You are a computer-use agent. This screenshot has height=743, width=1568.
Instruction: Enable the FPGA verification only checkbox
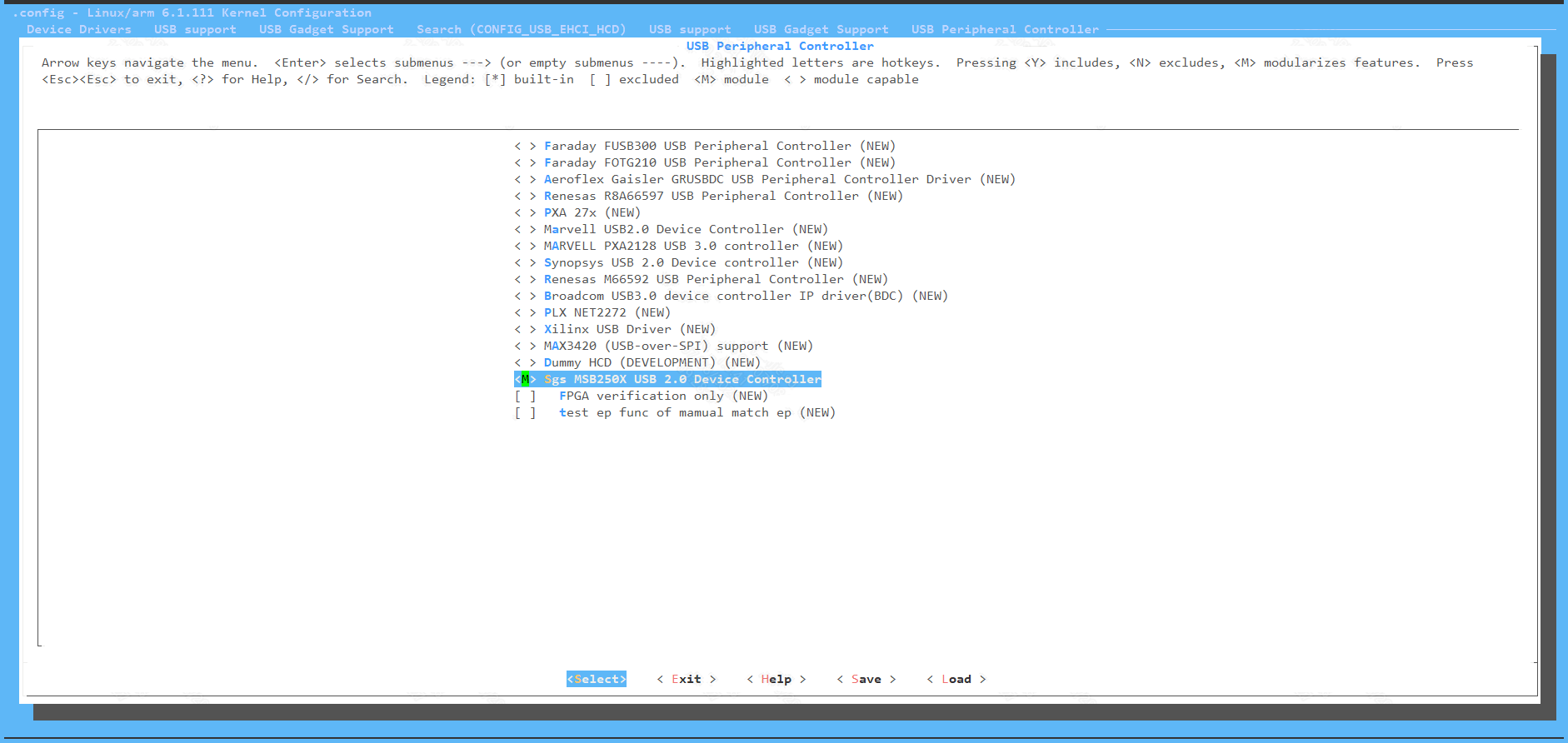[x=525, y=396]
